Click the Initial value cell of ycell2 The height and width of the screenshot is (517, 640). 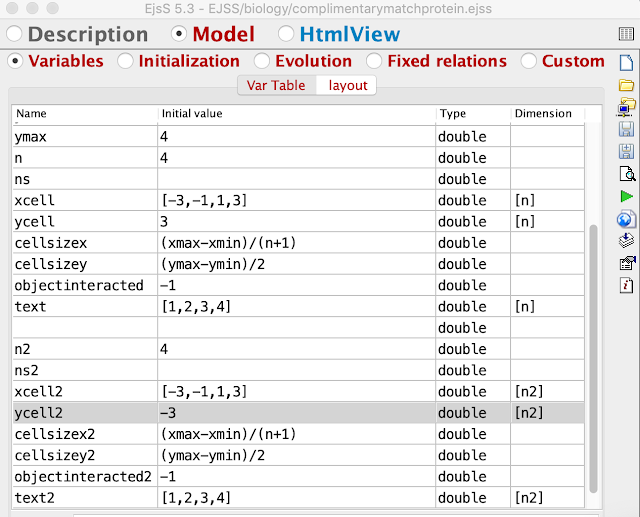click(296, 413)
